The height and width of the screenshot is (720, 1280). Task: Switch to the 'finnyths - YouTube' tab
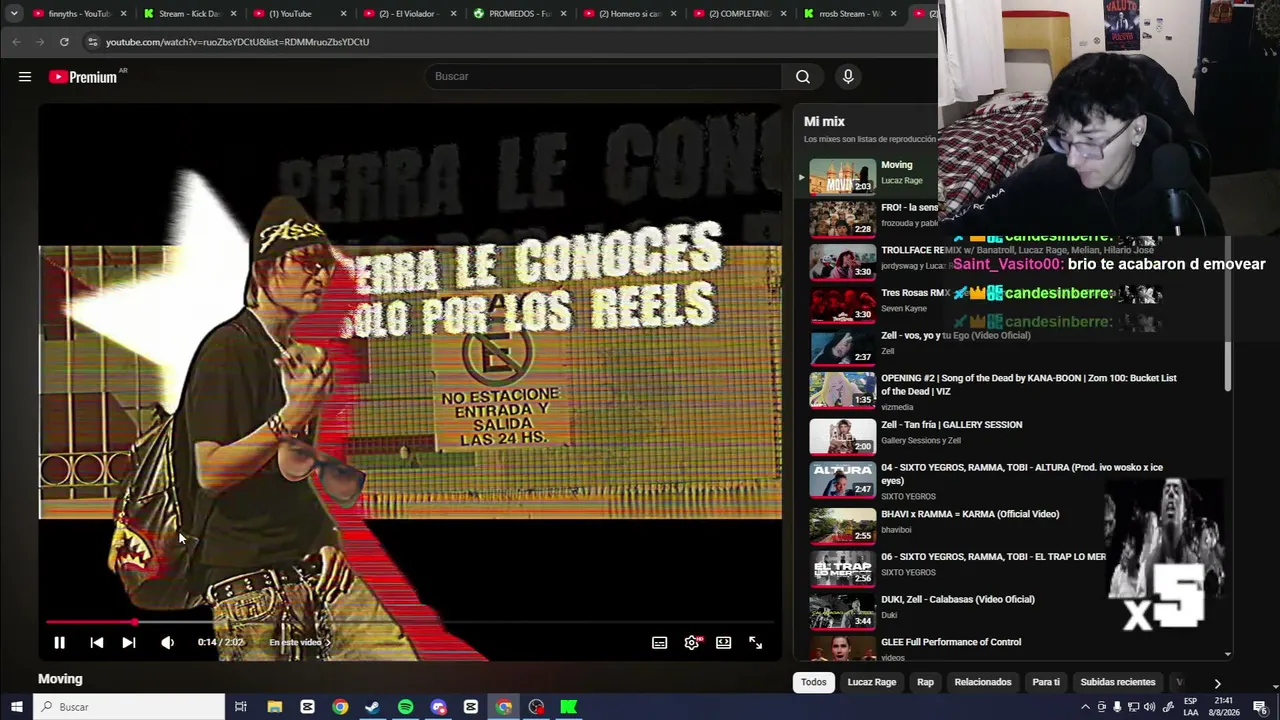80,14
